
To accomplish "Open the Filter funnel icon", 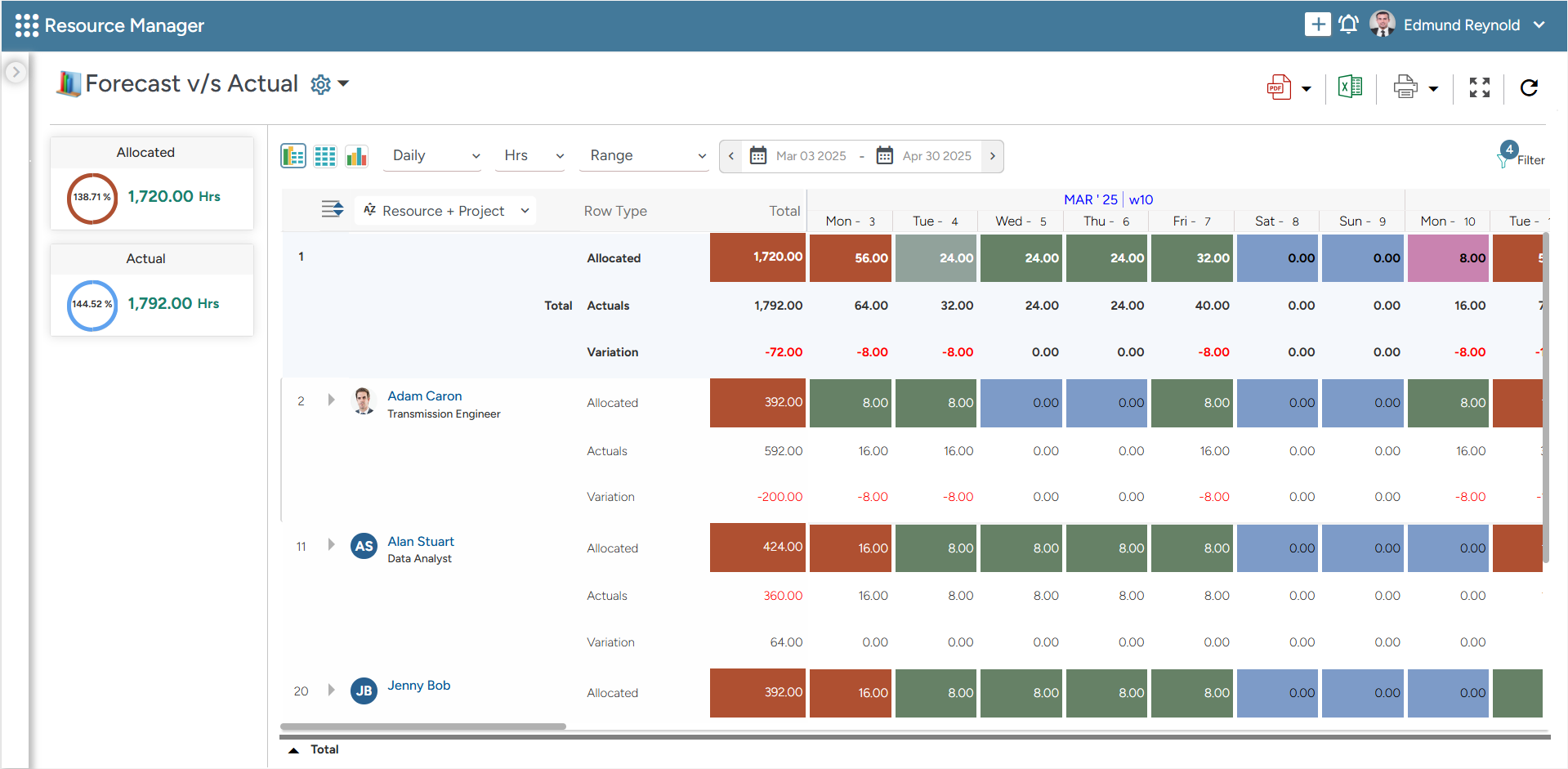I will [1503, 159].
